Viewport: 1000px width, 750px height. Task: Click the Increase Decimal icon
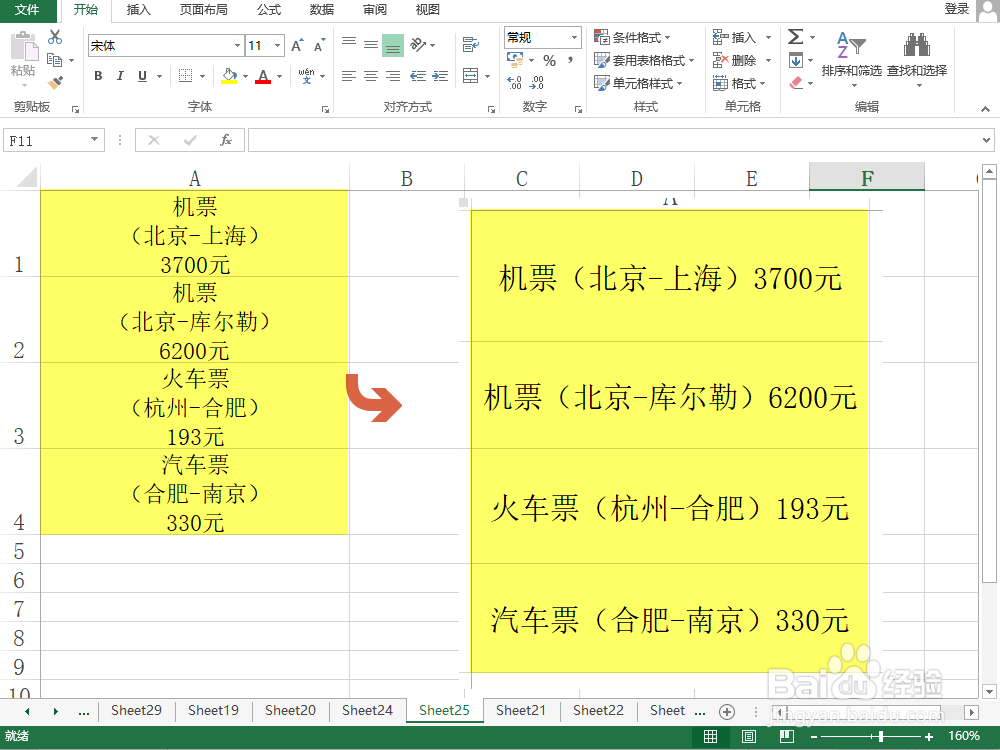point(515,83)
